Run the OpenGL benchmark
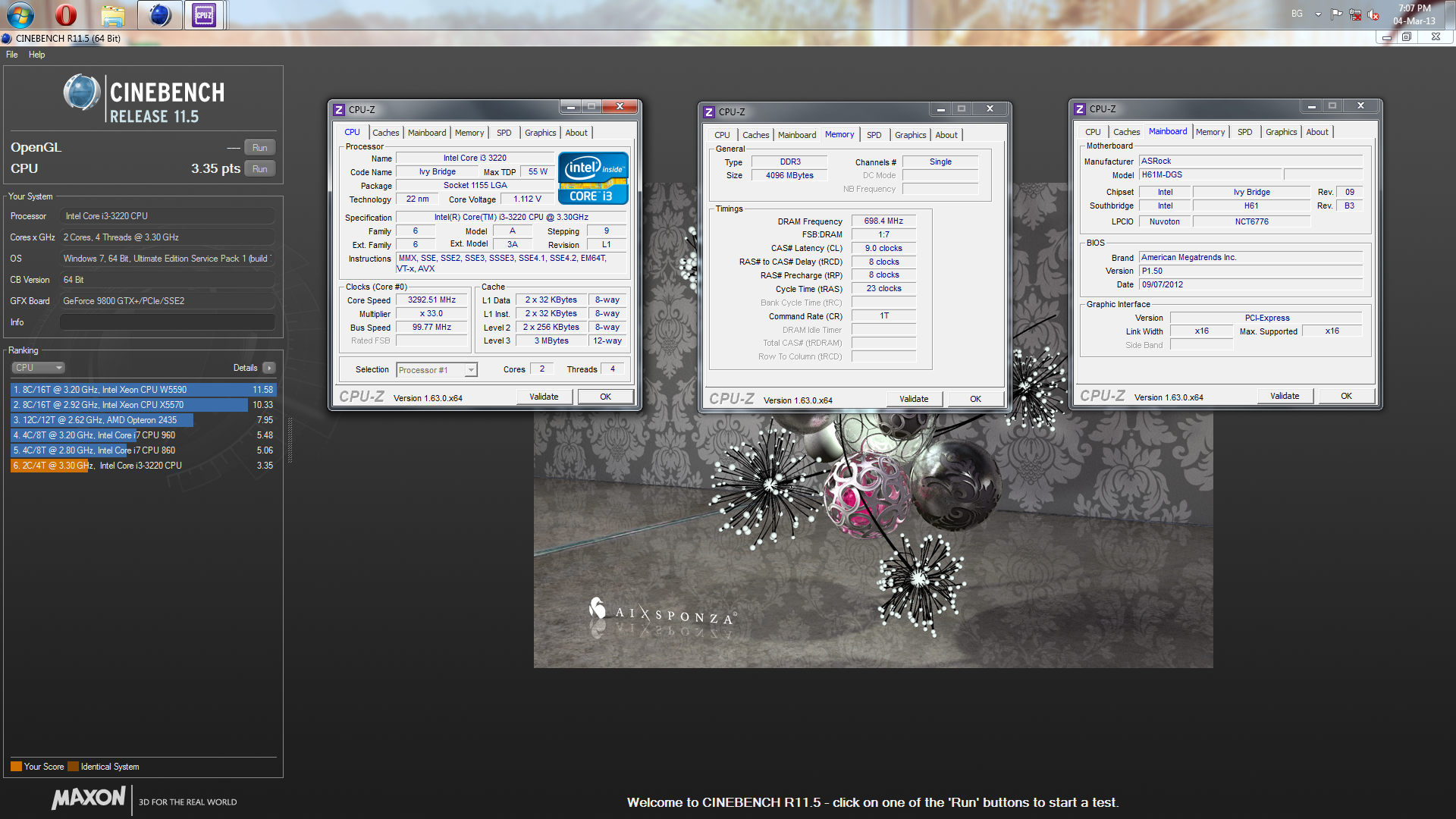The image size is (1456, 819). [x=260, y=148]
